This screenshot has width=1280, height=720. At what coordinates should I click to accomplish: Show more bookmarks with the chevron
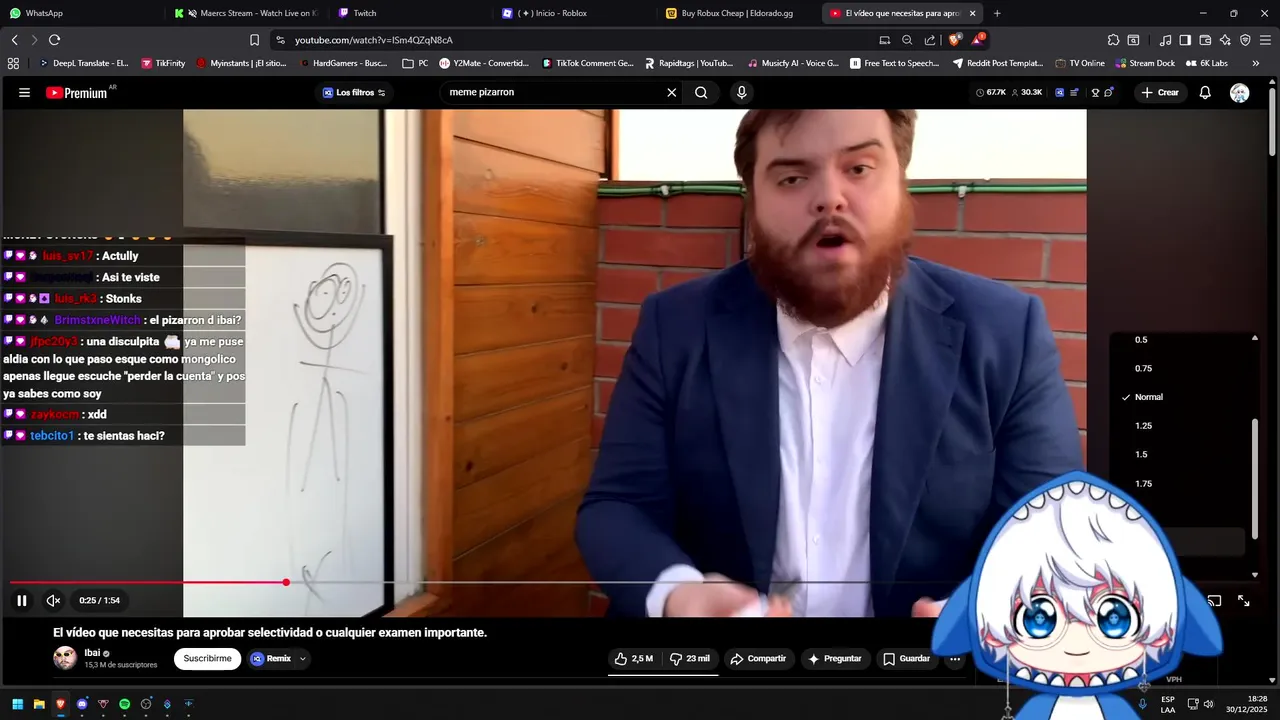[1256, 63]
